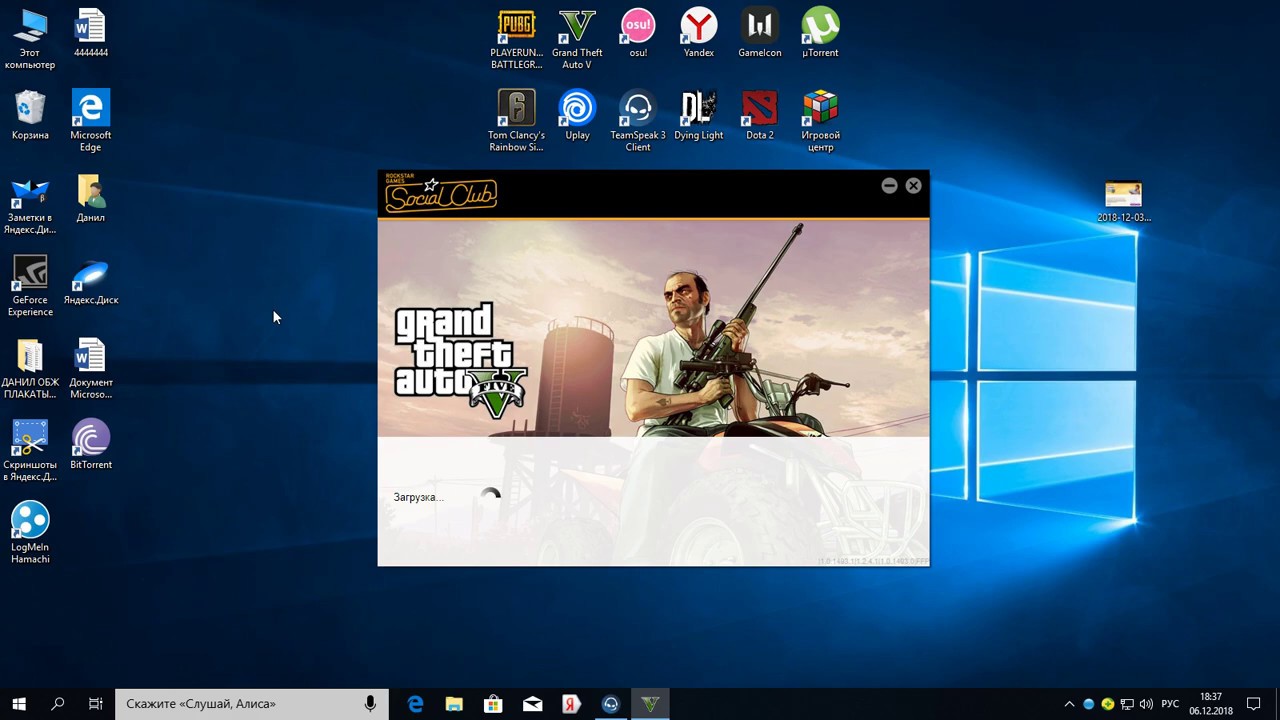Image resolution: width=1280 pixels, height=720 pixels.
Task: Click the Rockstar Social Club logo
Action: click(441, 194)
